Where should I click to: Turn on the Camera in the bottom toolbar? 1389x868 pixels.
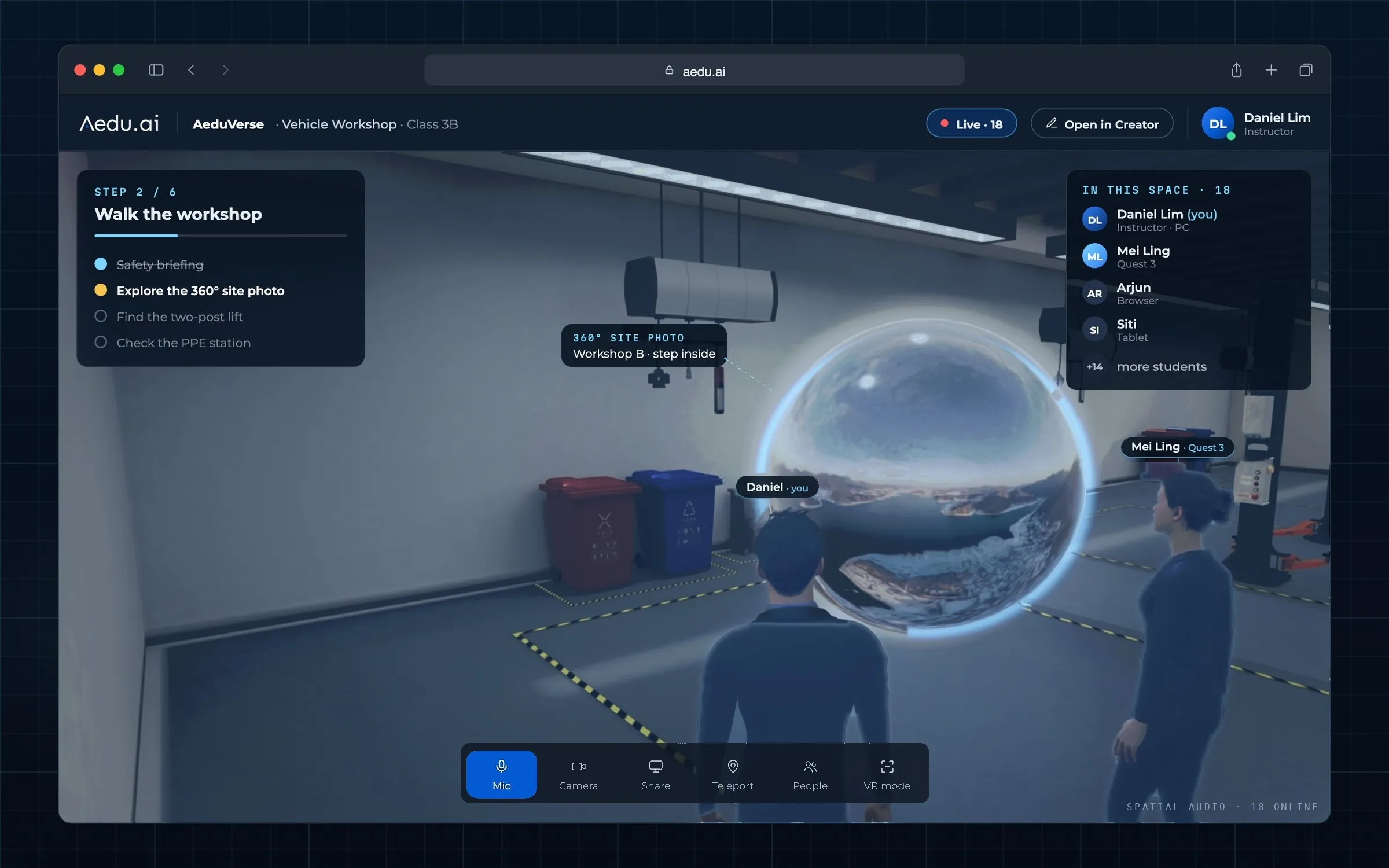point(578,774)
